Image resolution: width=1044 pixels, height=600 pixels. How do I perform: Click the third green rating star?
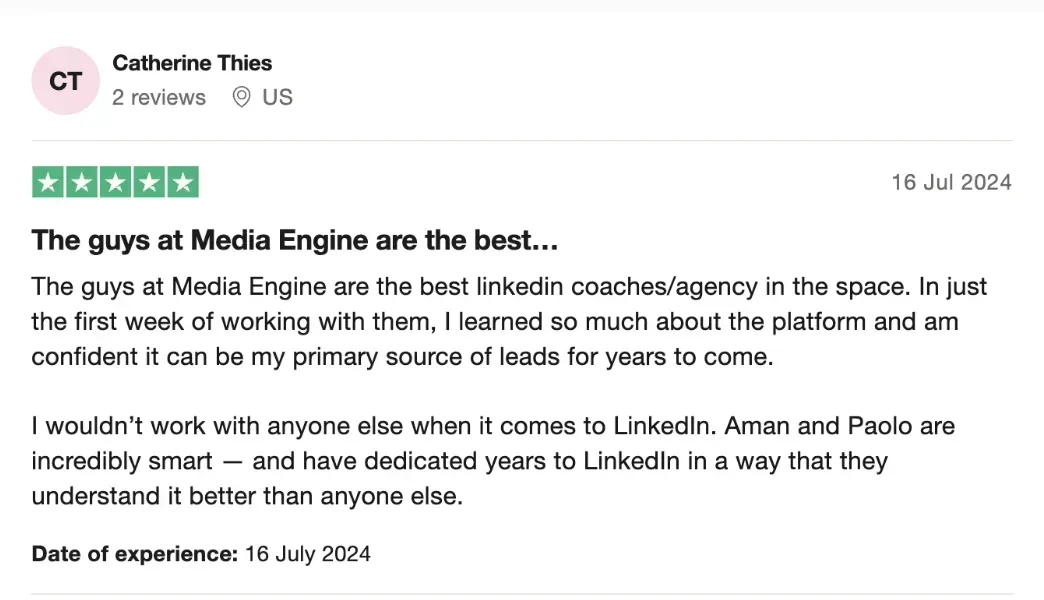pyautogui.click(x=115, y=182)
